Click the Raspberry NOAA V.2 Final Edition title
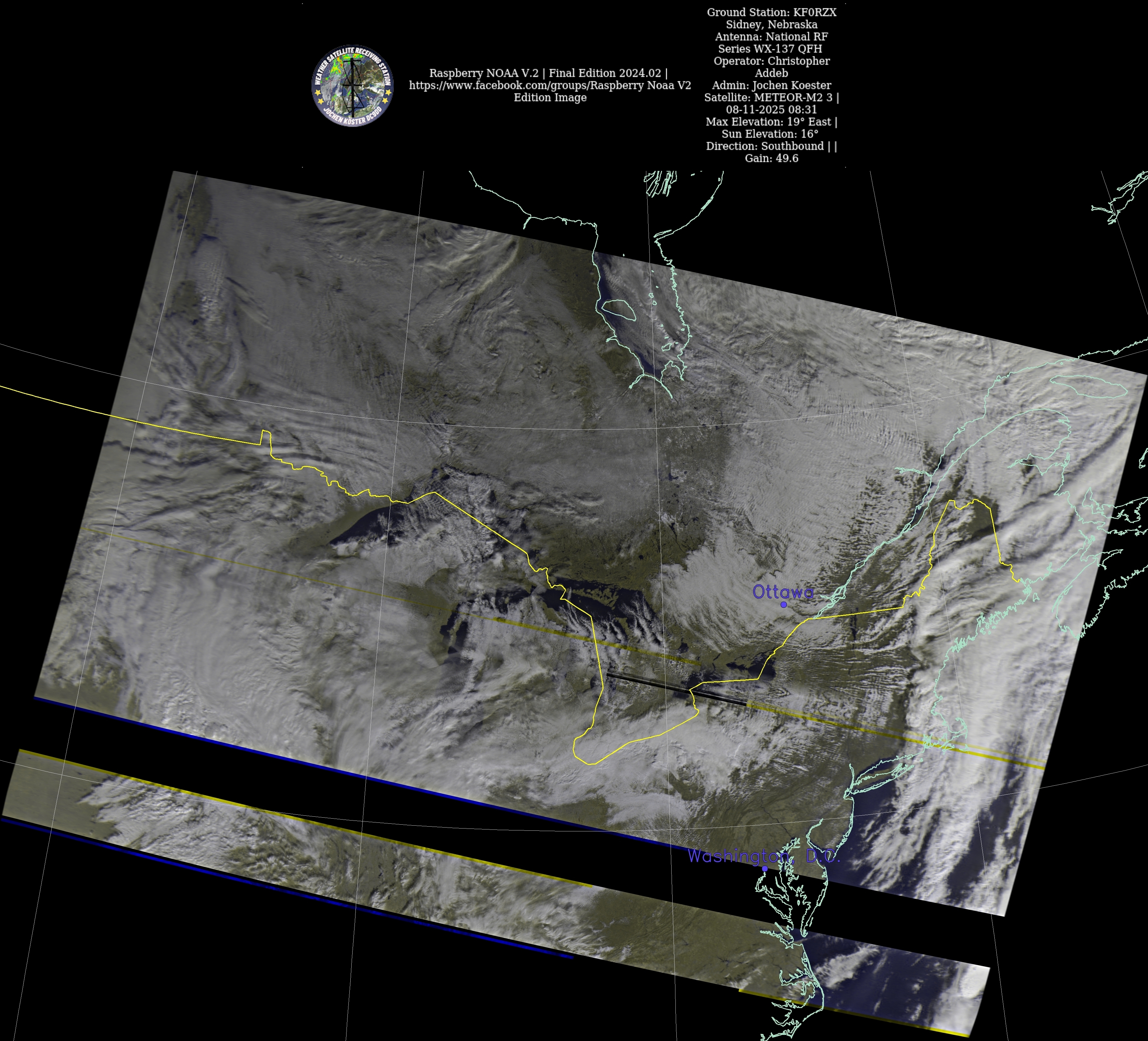1148x1041 pixels. click(548, 73)
